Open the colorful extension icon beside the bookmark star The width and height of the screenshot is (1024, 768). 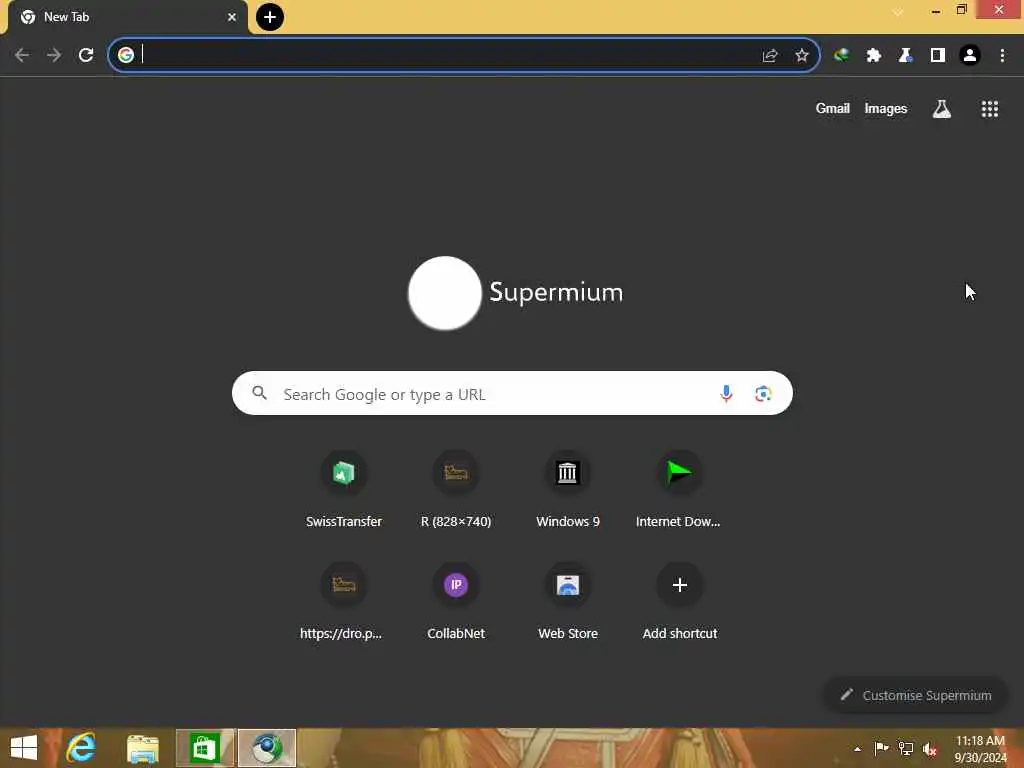click(841, 56)
